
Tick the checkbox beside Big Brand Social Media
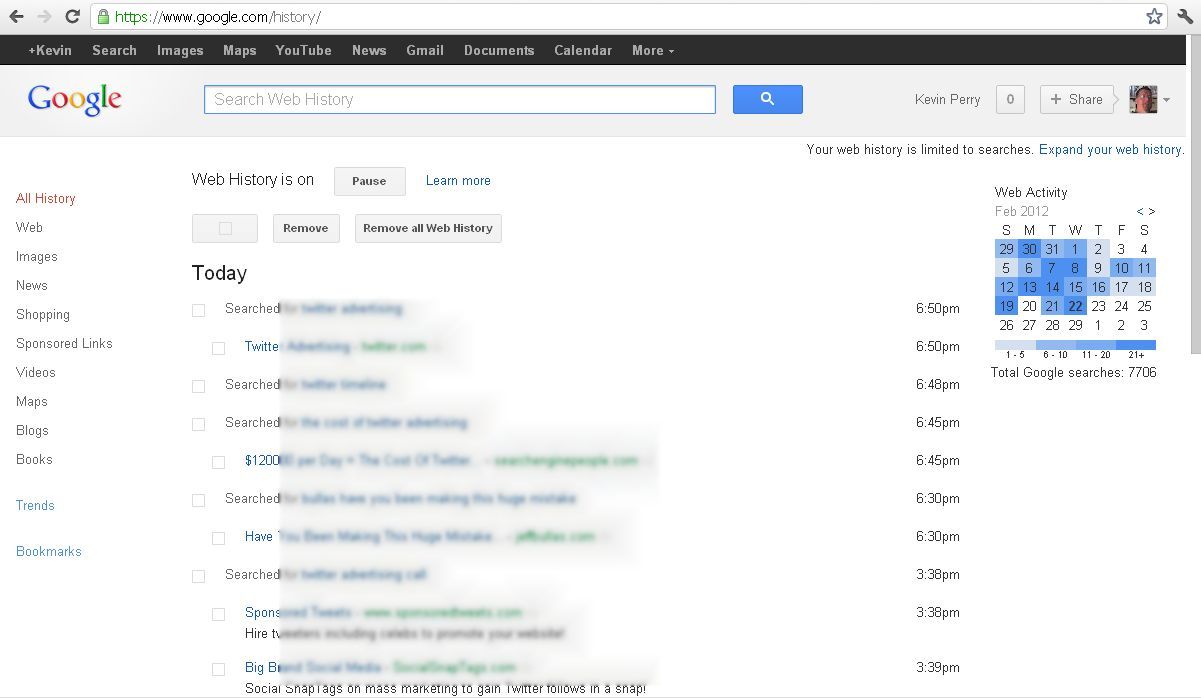pos(218,669)
